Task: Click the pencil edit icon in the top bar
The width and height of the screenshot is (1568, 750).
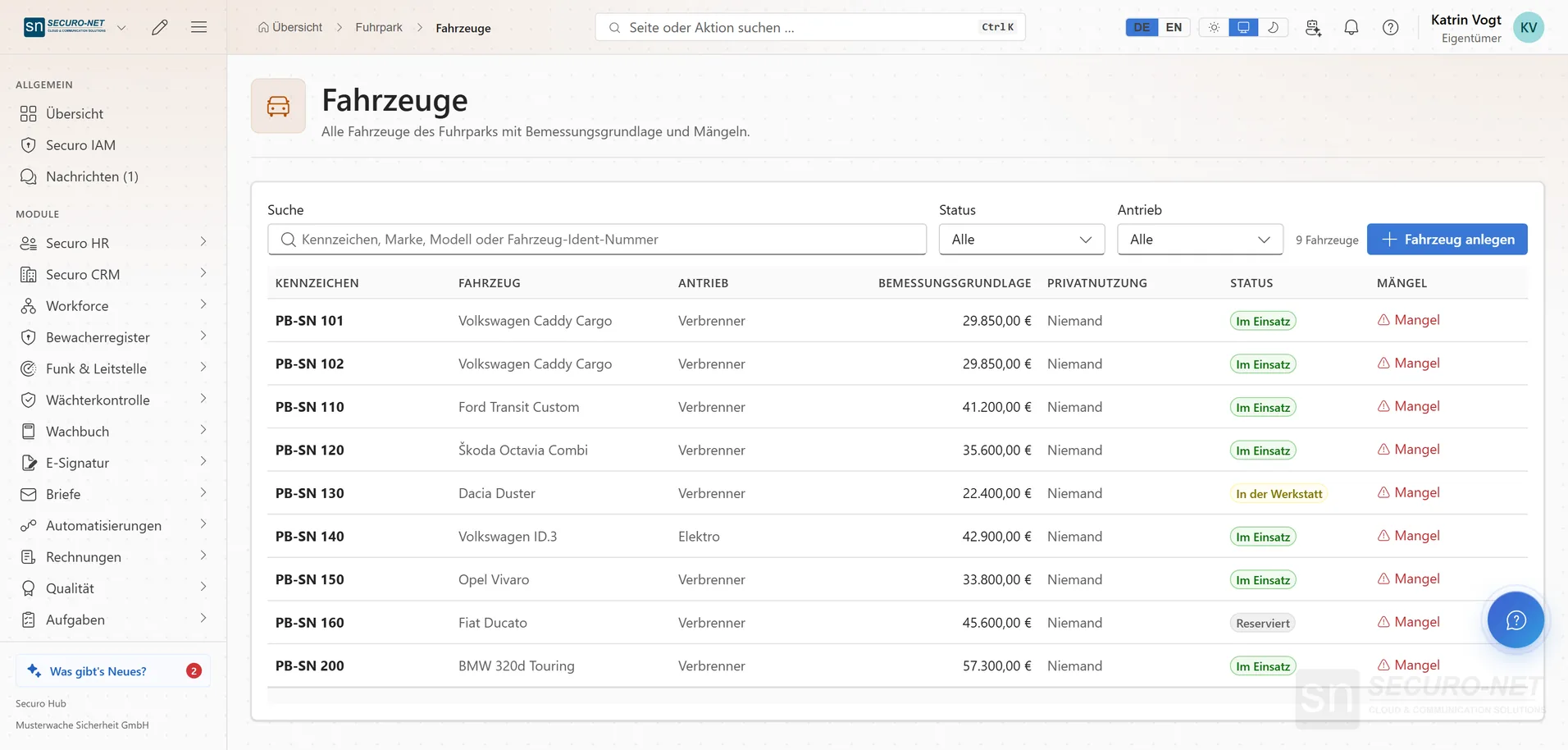Action: click(160, 27)
